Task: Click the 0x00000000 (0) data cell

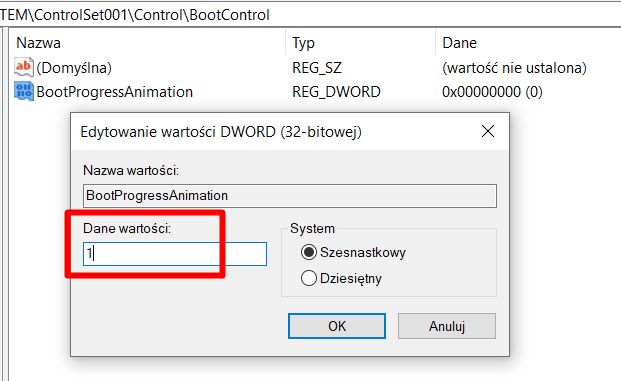Action: pyautogui.click(x=492, y=92)
